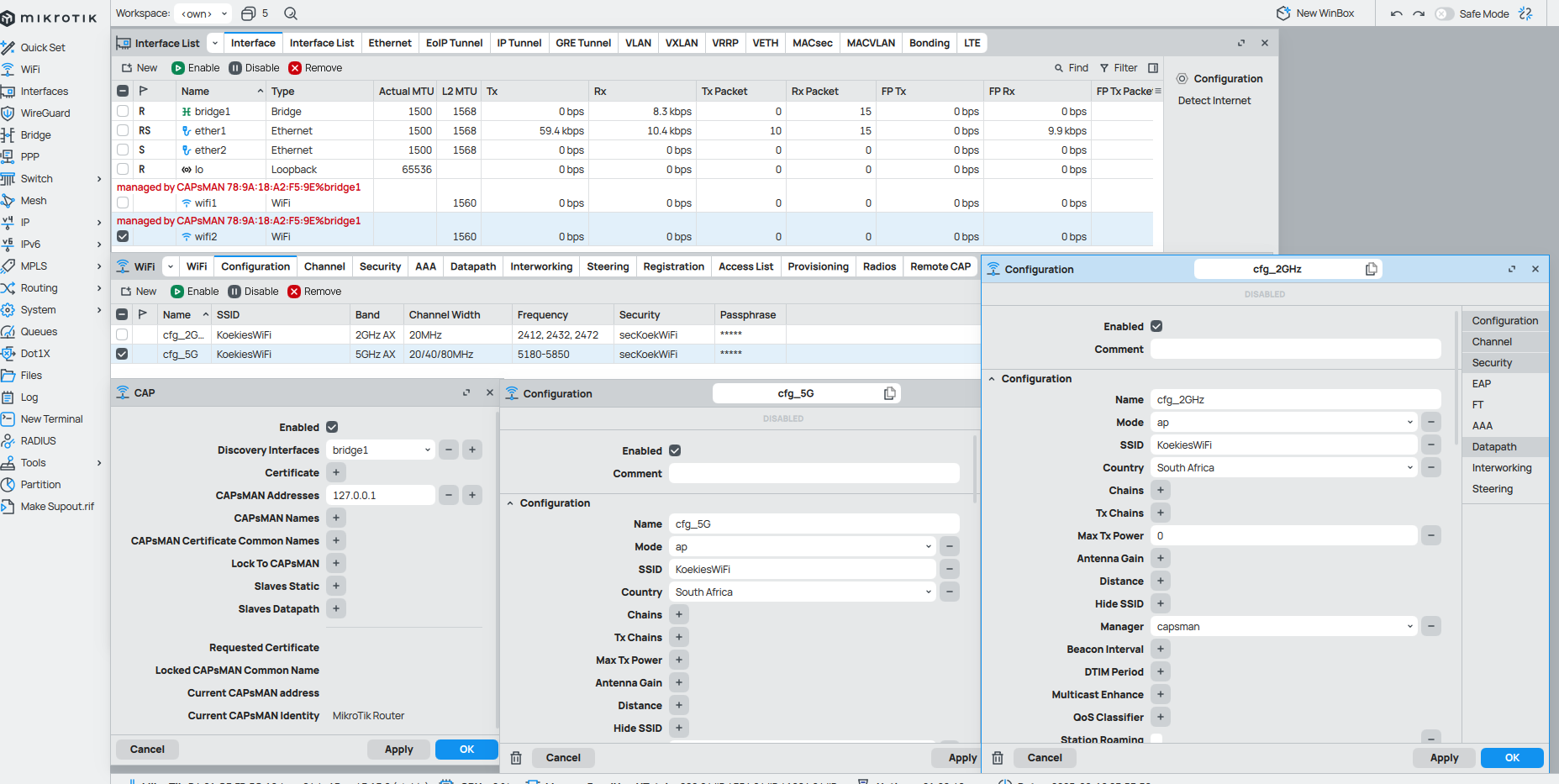Click the trash icon in cfg_5G dialog
The width and height of the screenshot is (1559, 784).
point(516,758)
